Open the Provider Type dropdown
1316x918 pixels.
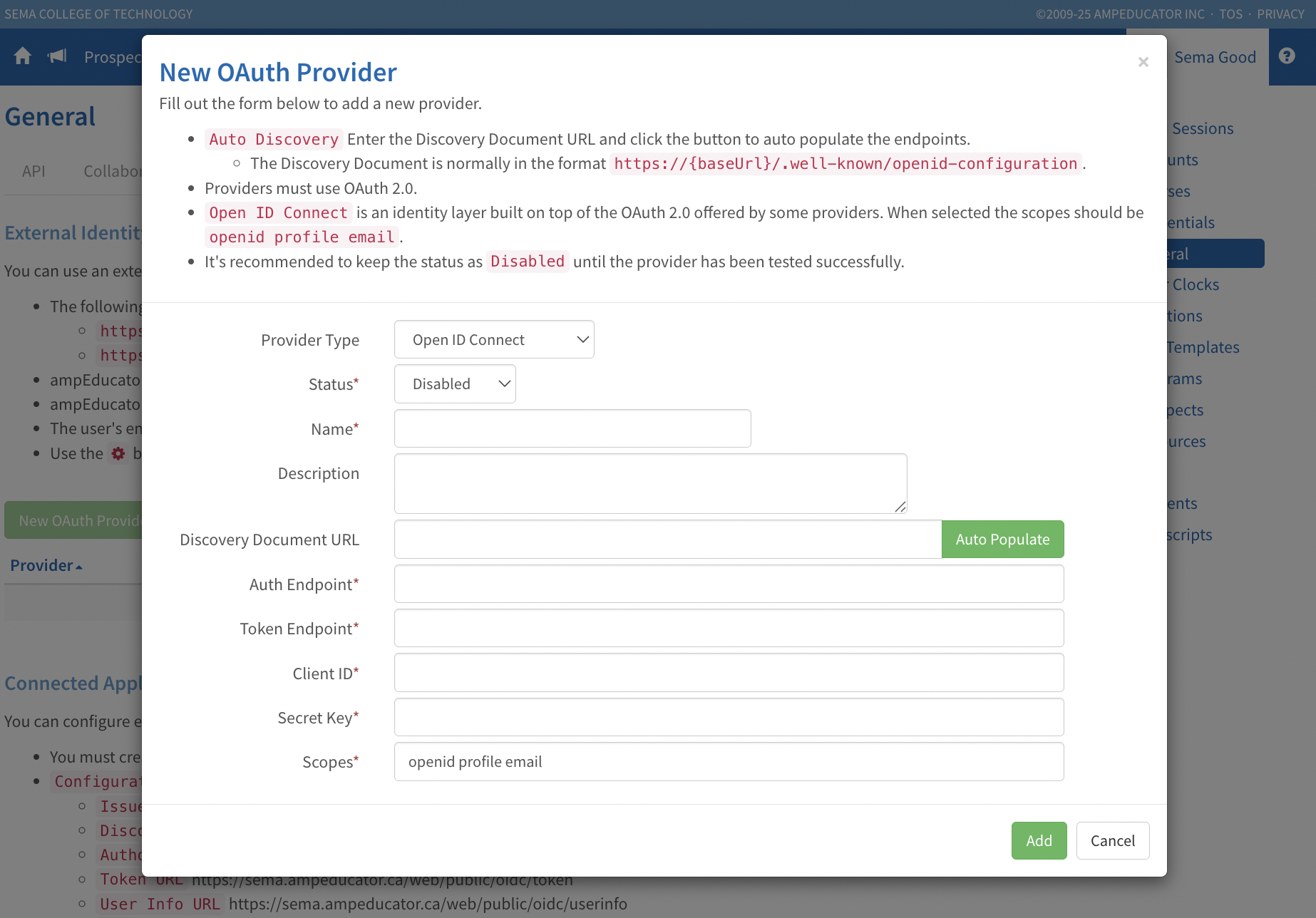[x=494, y=340]
